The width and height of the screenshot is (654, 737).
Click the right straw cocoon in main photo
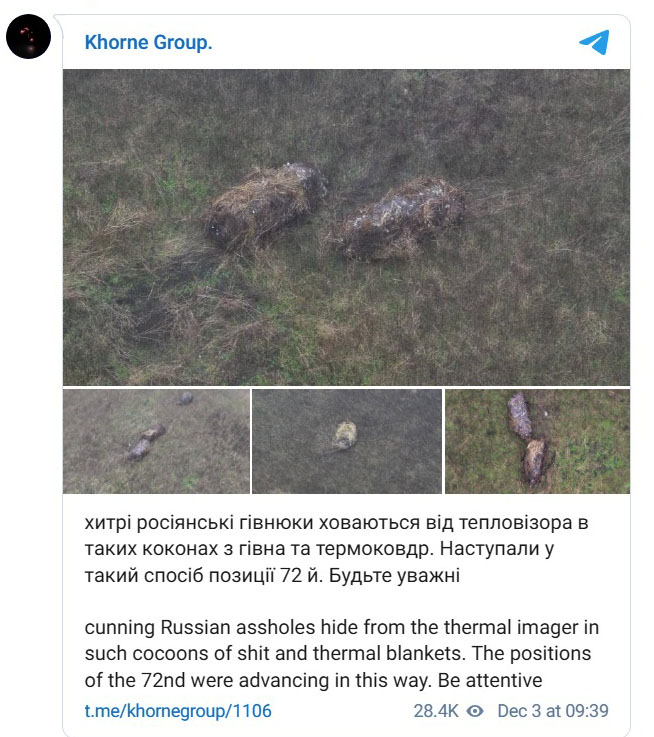tap(400, 218)
